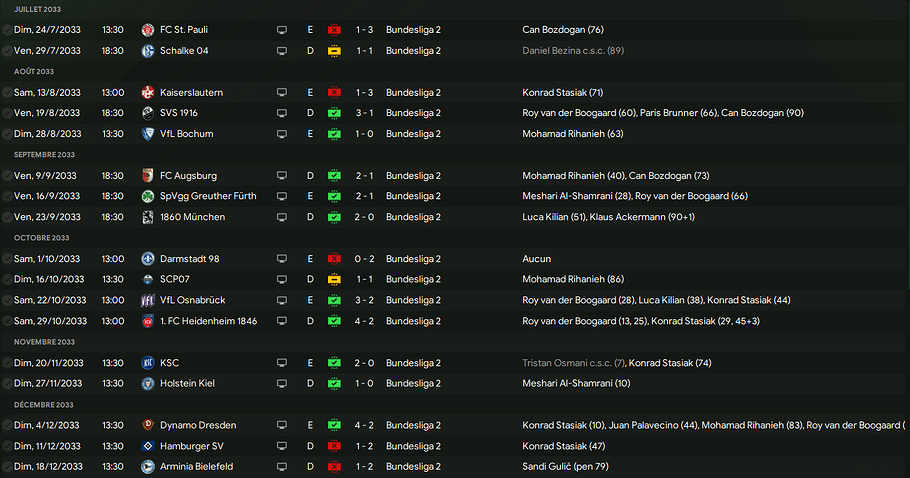Click green win icon on SVS 1916 row
Screen dimensions: 910x478
(334, 113)
